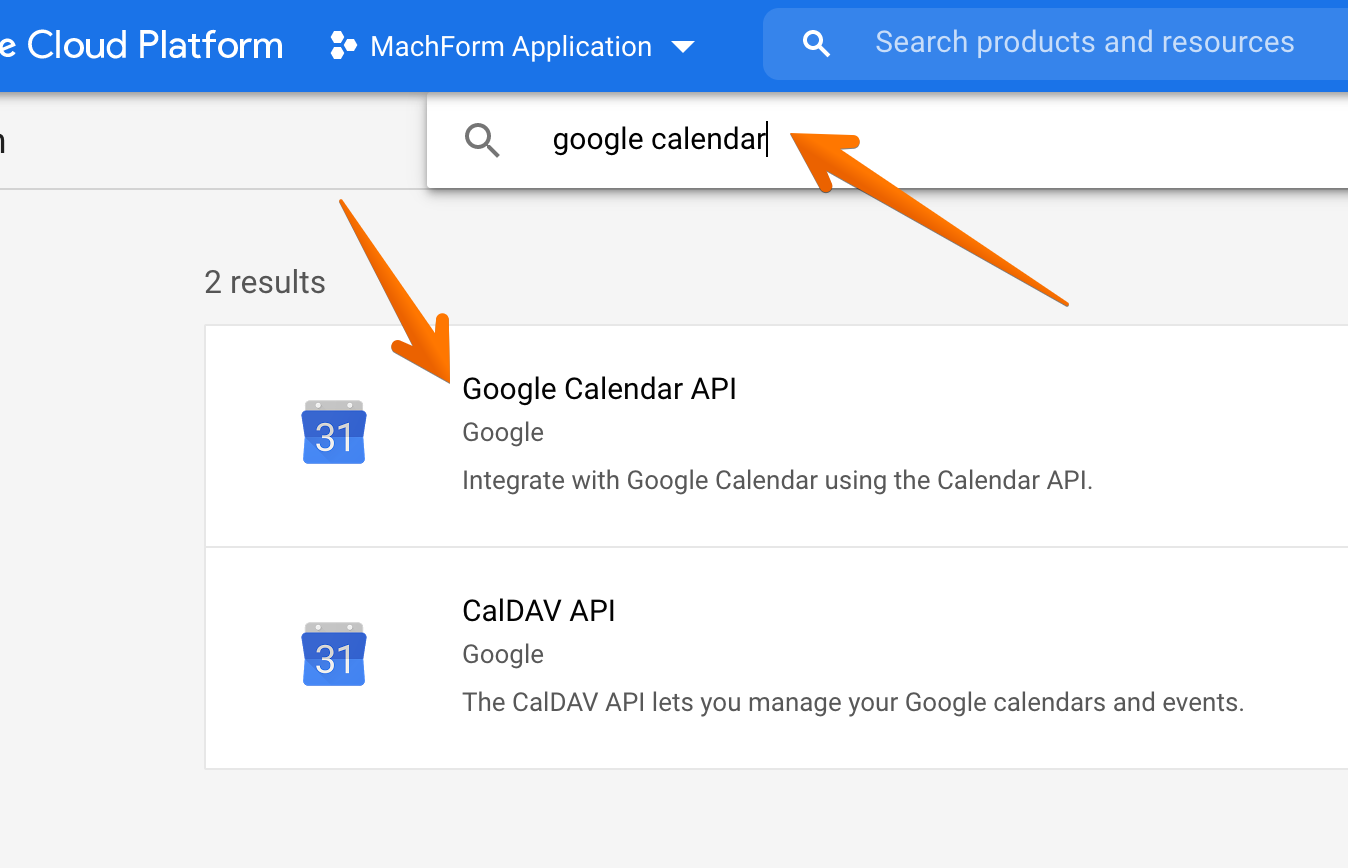Click 'Google' vendor label under Google Calendar API
Screen dimensions: 1348x868
pyautogui.click(x=503, y=433)
